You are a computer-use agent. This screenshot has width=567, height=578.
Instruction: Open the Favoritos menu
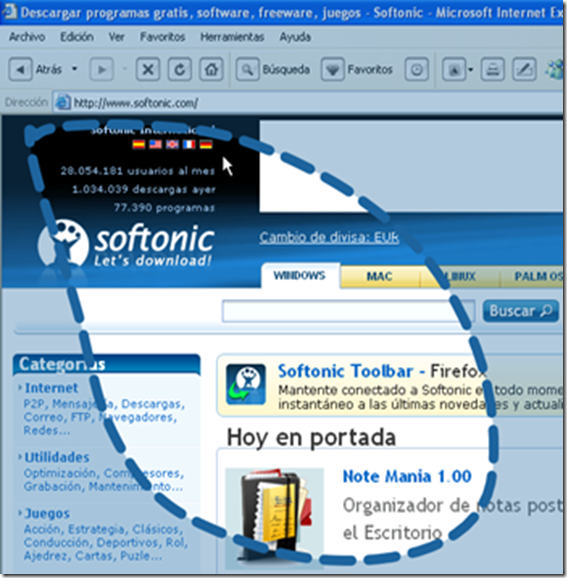coord(162,37)
